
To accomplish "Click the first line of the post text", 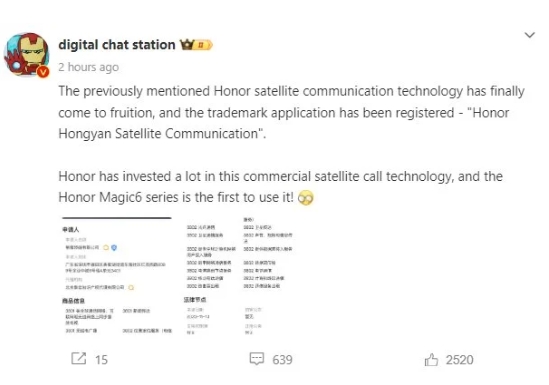I will [x=291, y=91].
